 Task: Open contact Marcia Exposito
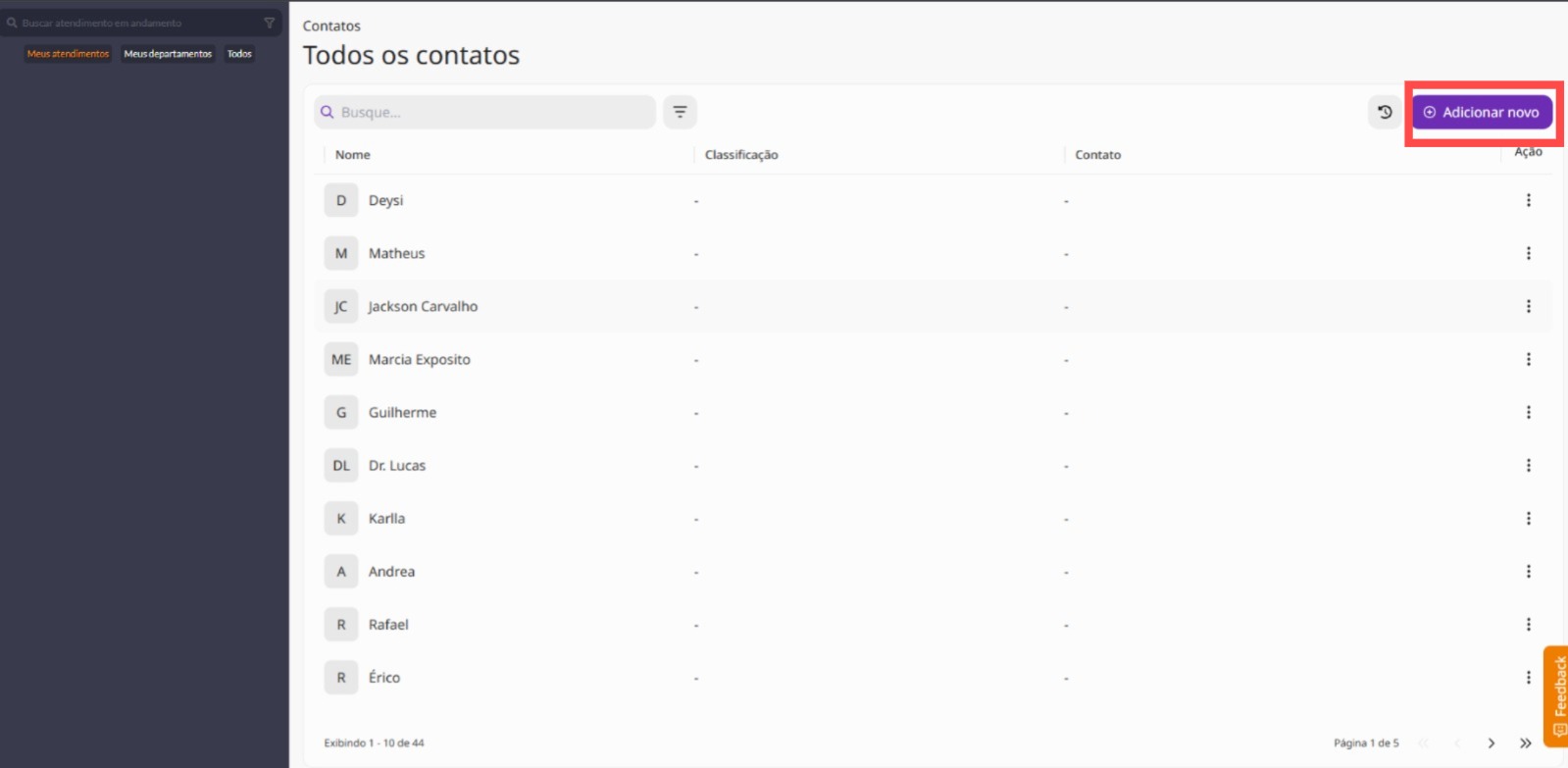pyautogui.click(x=419, y=359)
